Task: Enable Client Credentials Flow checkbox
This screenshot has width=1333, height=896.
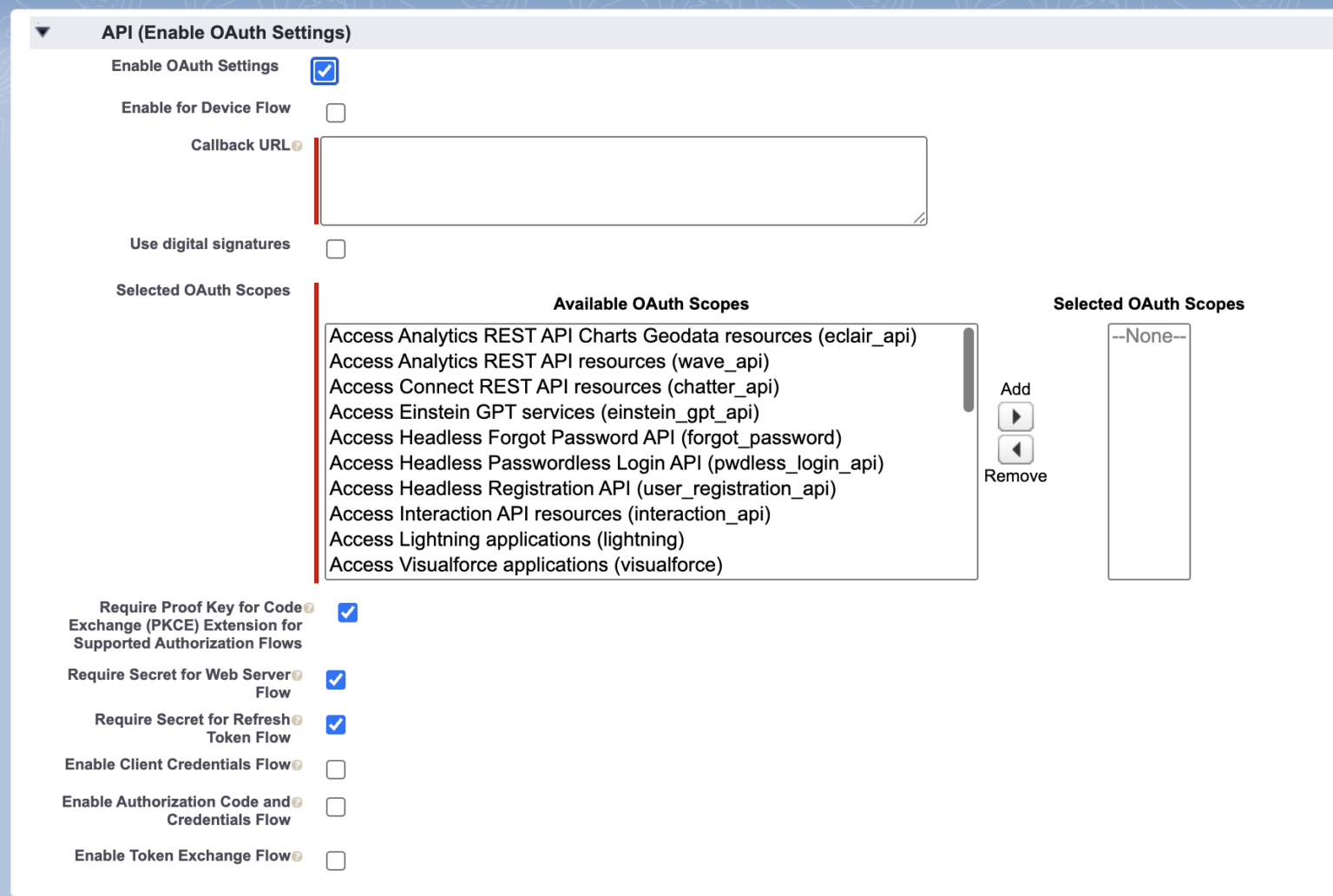Action: coord(336,769)
